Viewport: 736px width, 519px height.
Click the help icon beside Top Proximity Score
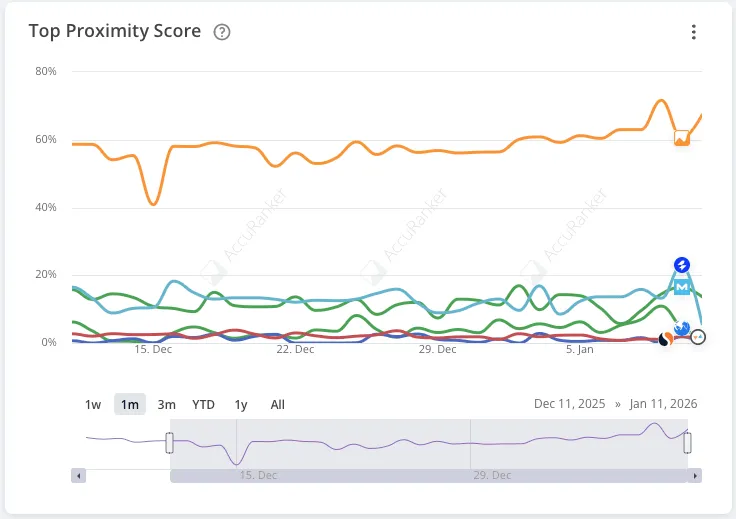[x=222, y=32]
